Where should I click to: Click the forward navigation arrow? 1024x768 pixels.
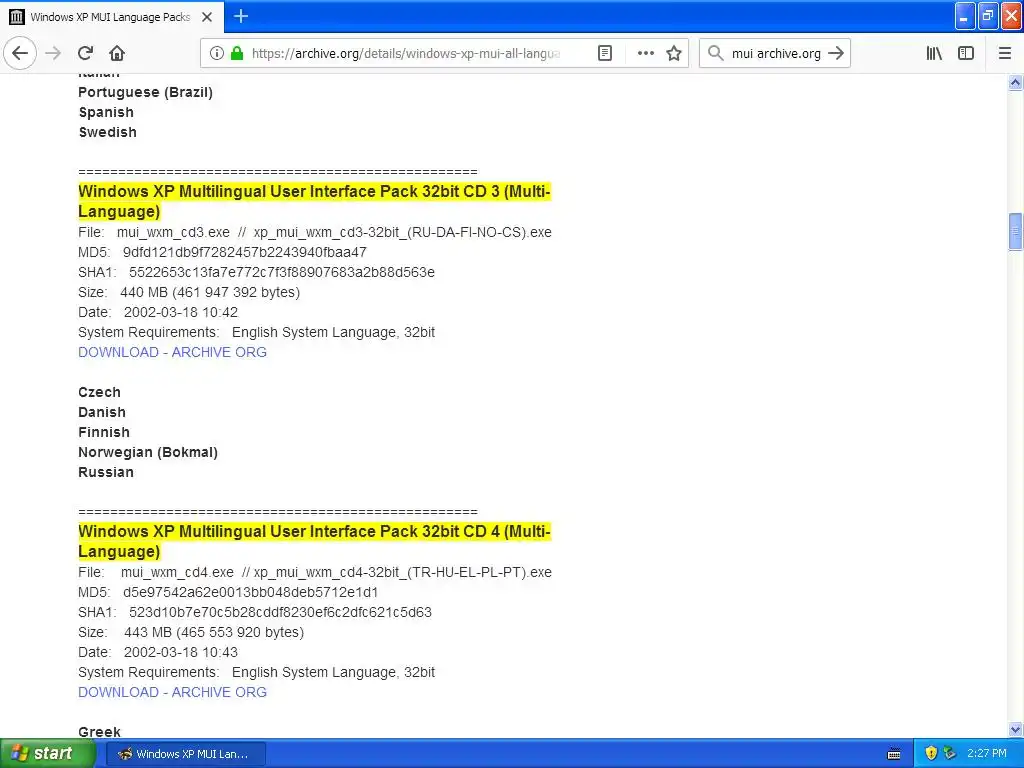(53, 53)
